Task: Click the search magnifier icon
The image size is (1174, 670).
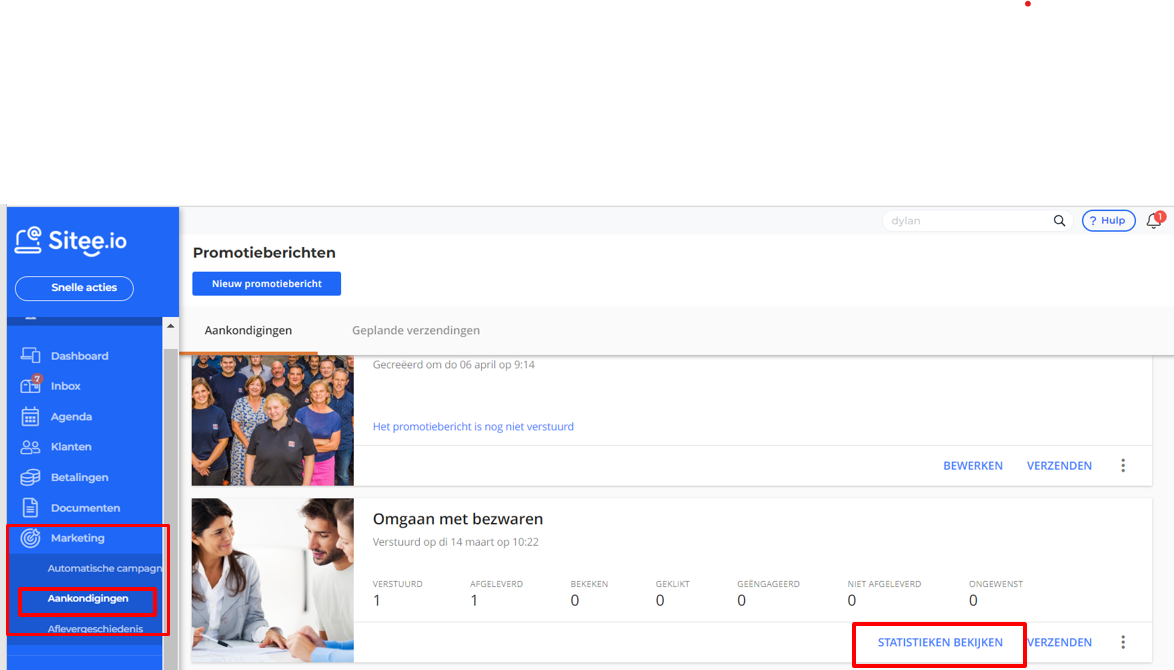Action: [1059, 221]
